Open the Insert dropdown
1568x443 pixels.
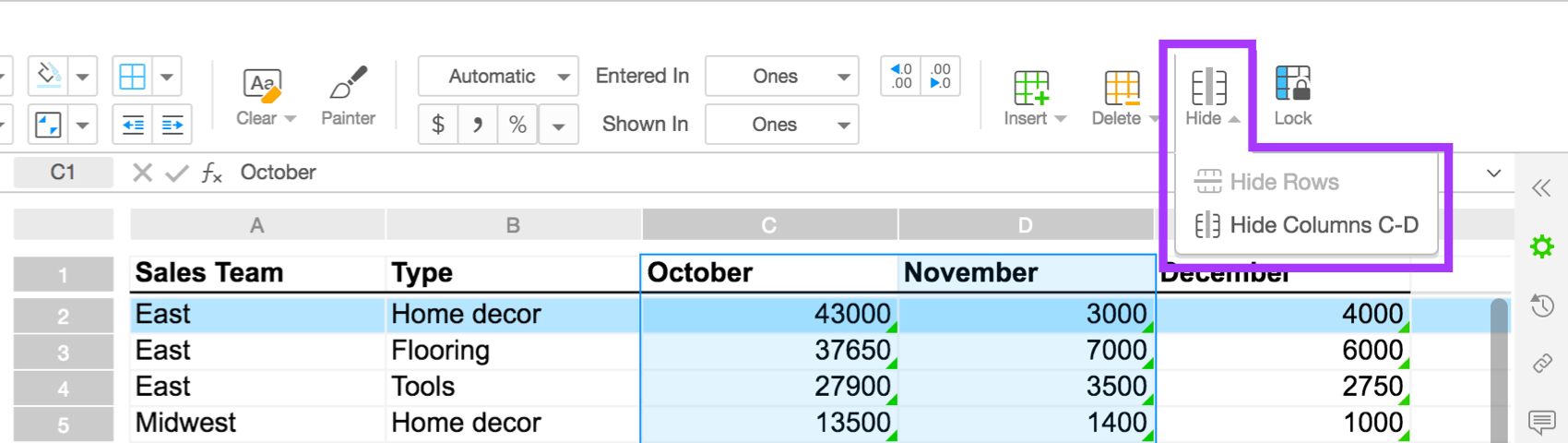1033,95
